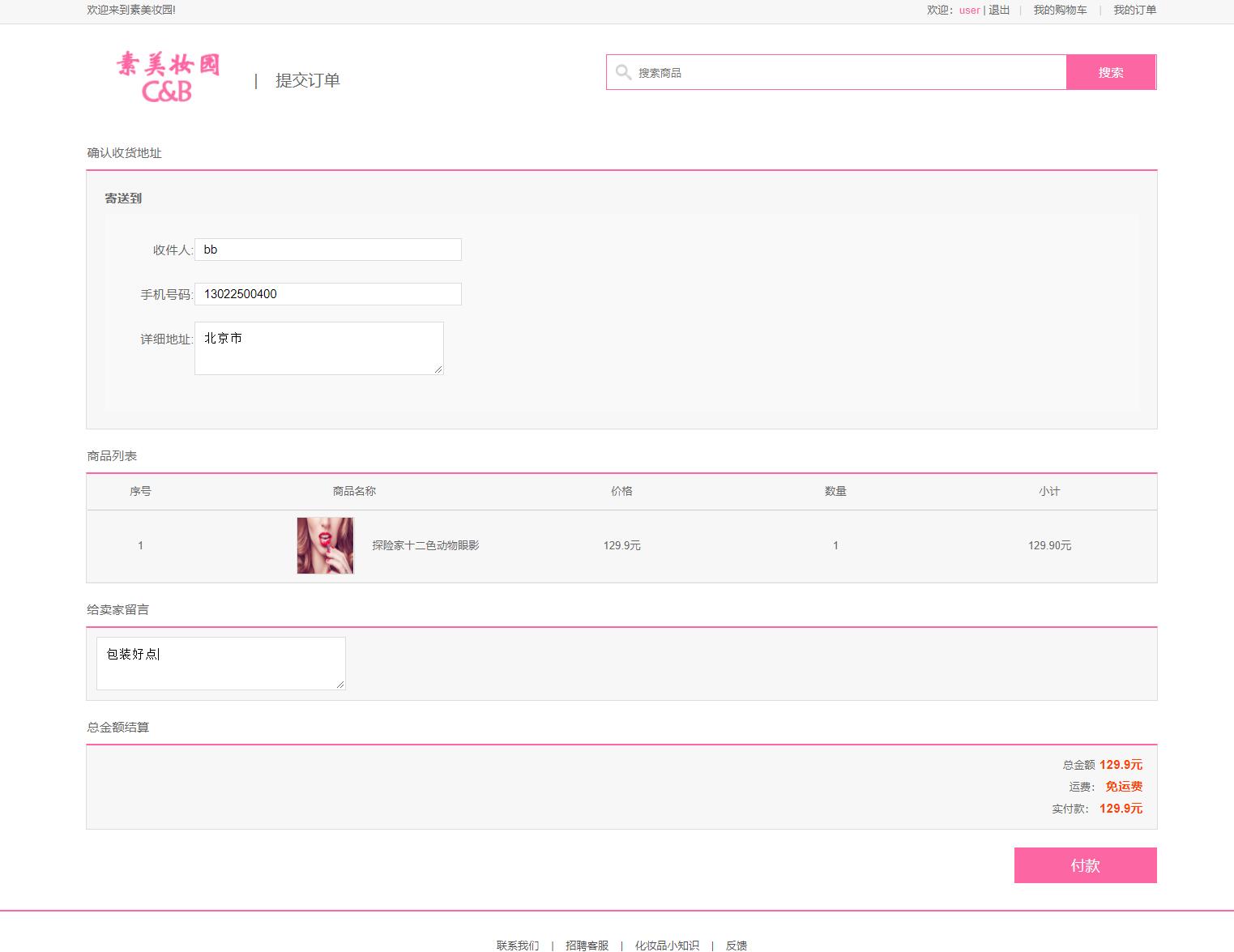Screen dimensions: 1234x952
Task: Open the 反馈 feedback footer link
Action: tap(737, 946)
